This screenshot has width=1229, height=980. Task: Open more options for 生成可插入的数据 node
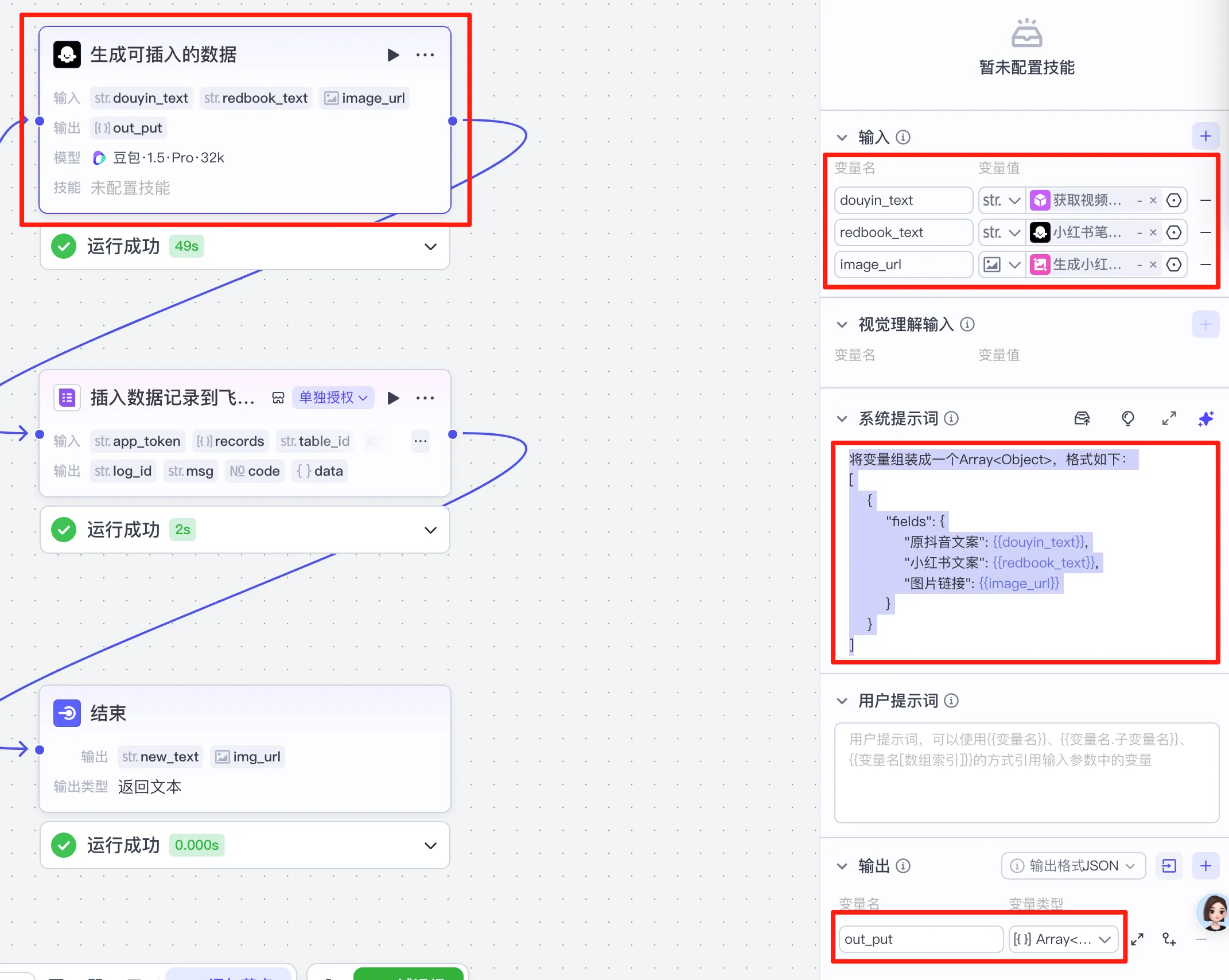[x=425, y=55]
